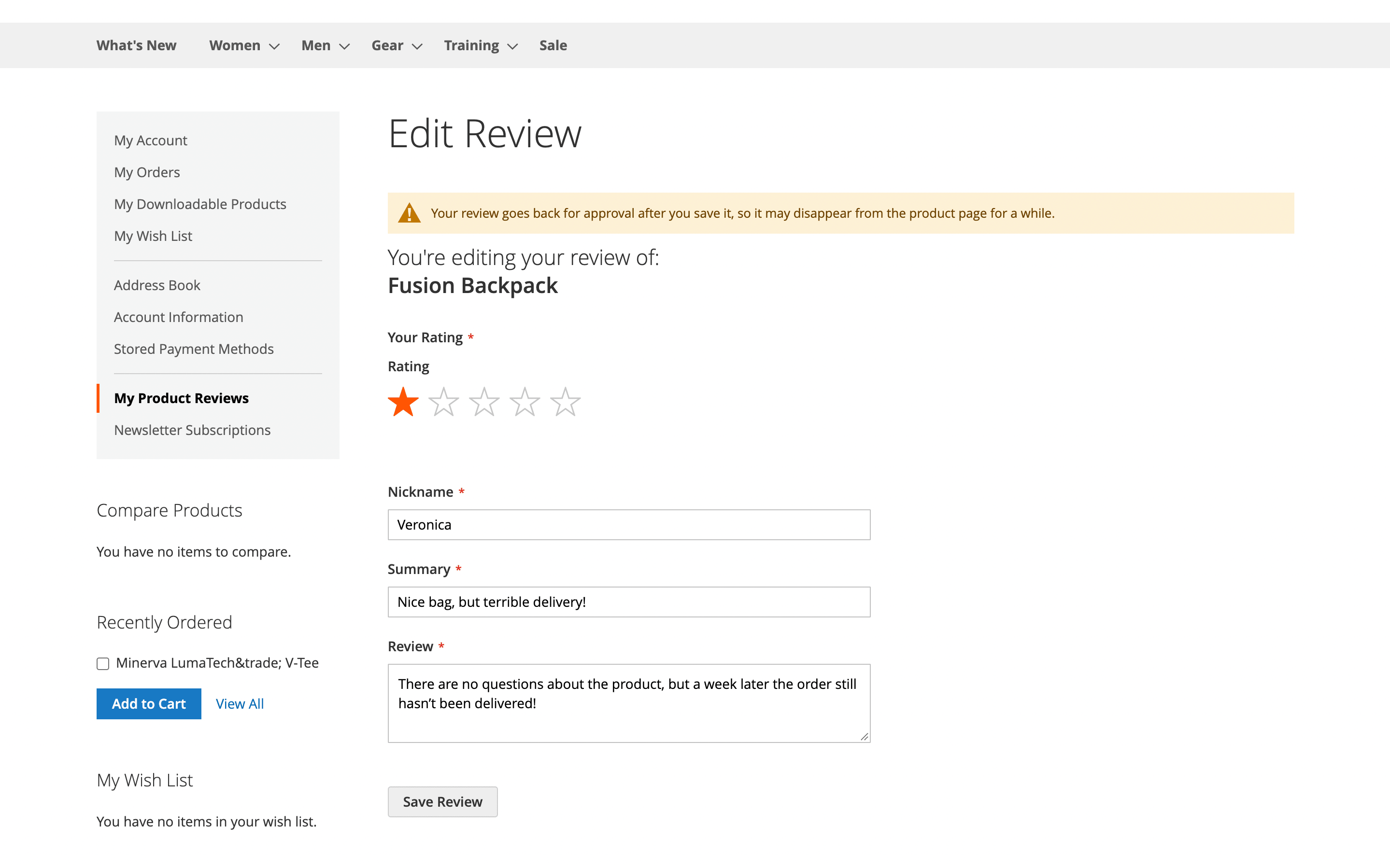Click the Save Review button
This screenshot has width=1390, height=868.
point(443,802)
